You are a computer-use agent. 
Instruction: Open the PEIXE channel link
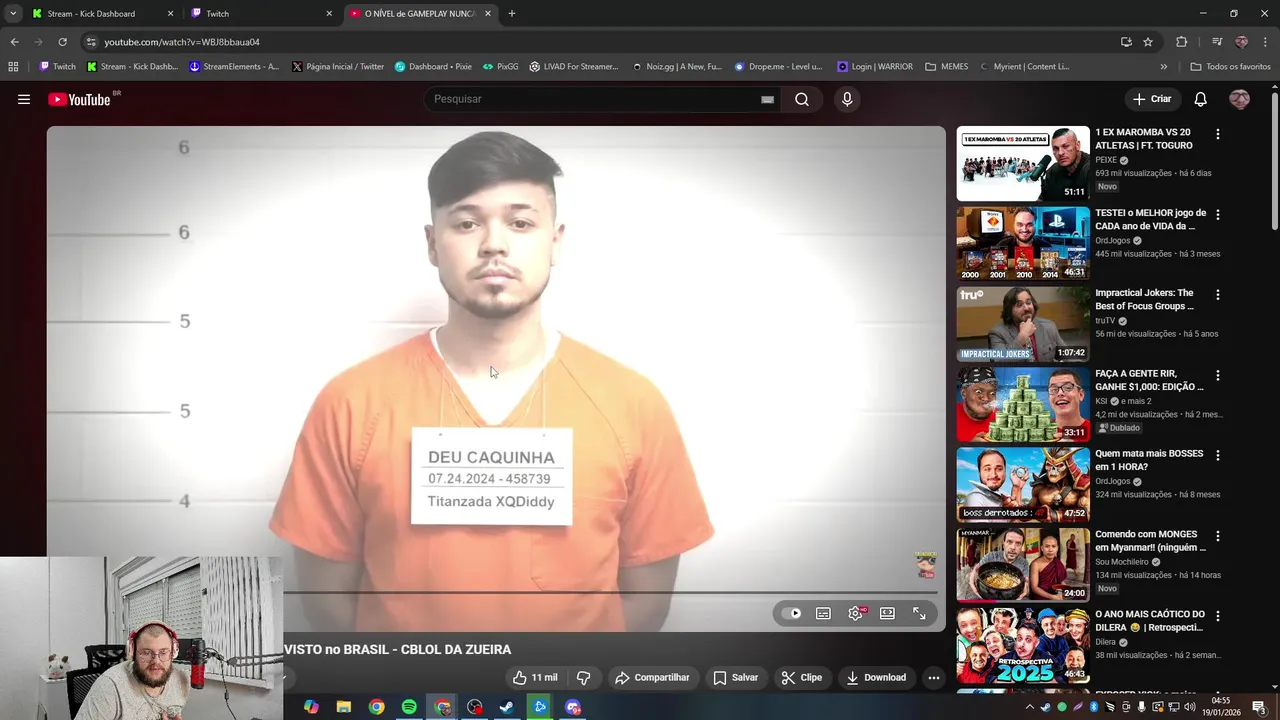[x=1105, y=160]
